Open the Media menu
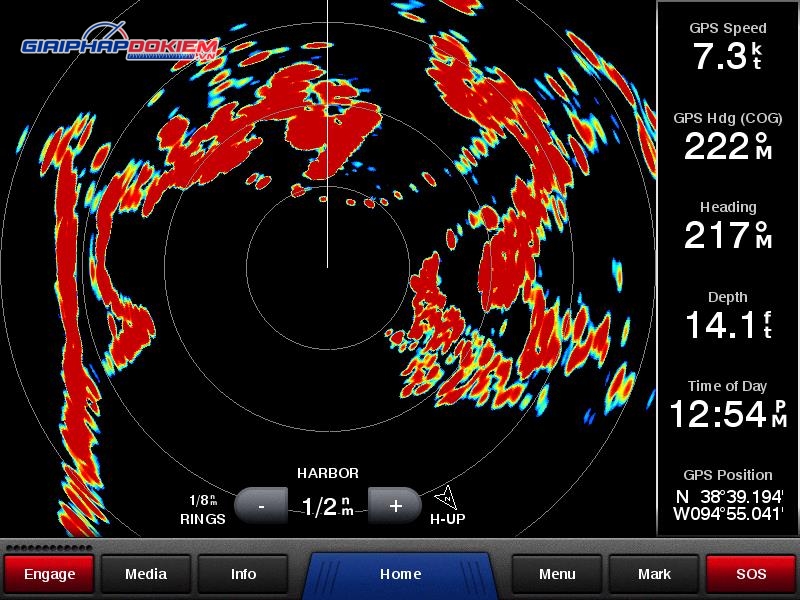The image size is (800, 600). pyautogui.click(x=146, y=574)
